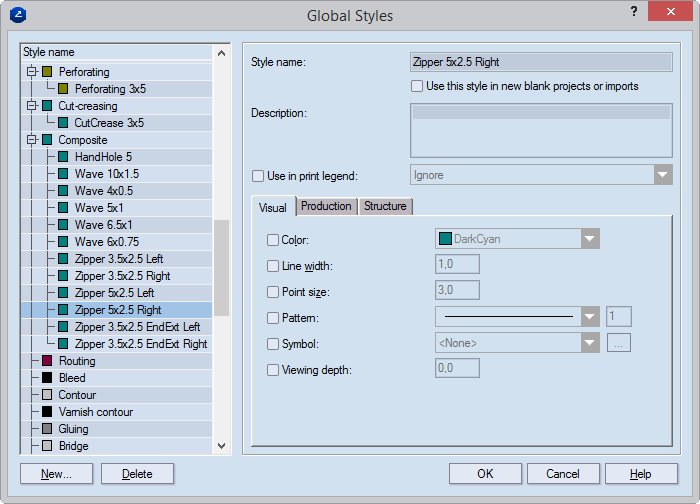This screenshot has height=504, width=700.
Task: Click the help question mark in title bar
Action: tap(634, 11)
